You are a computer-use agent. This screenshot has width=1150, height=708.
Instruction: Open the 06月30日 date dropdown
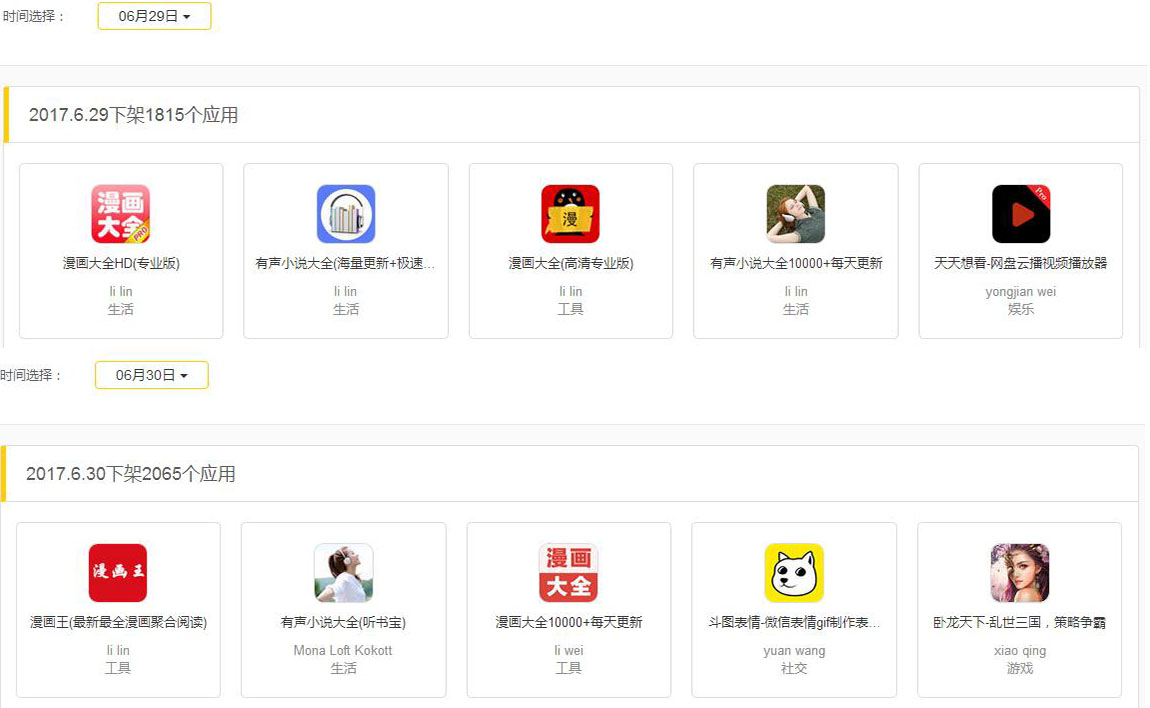[x=152, y=375]
